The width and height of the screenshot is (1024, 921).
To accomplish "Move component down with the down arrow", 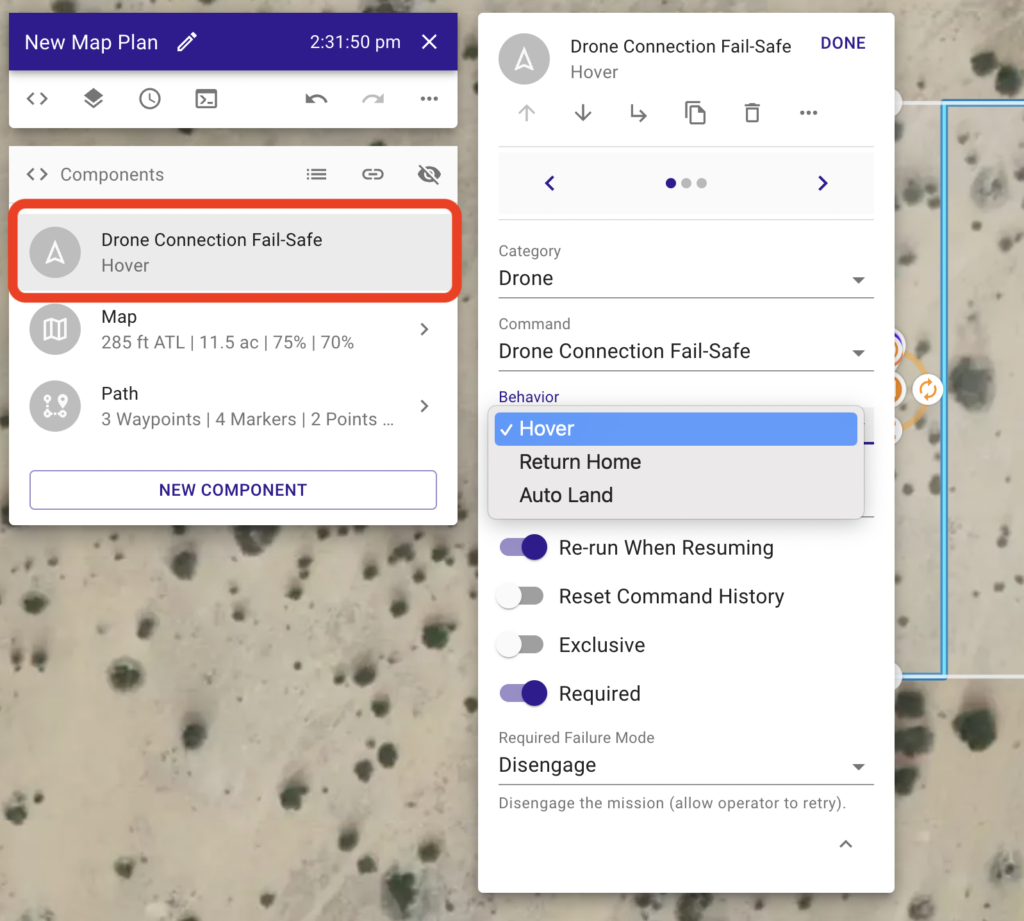I will [x=583, y=113].
